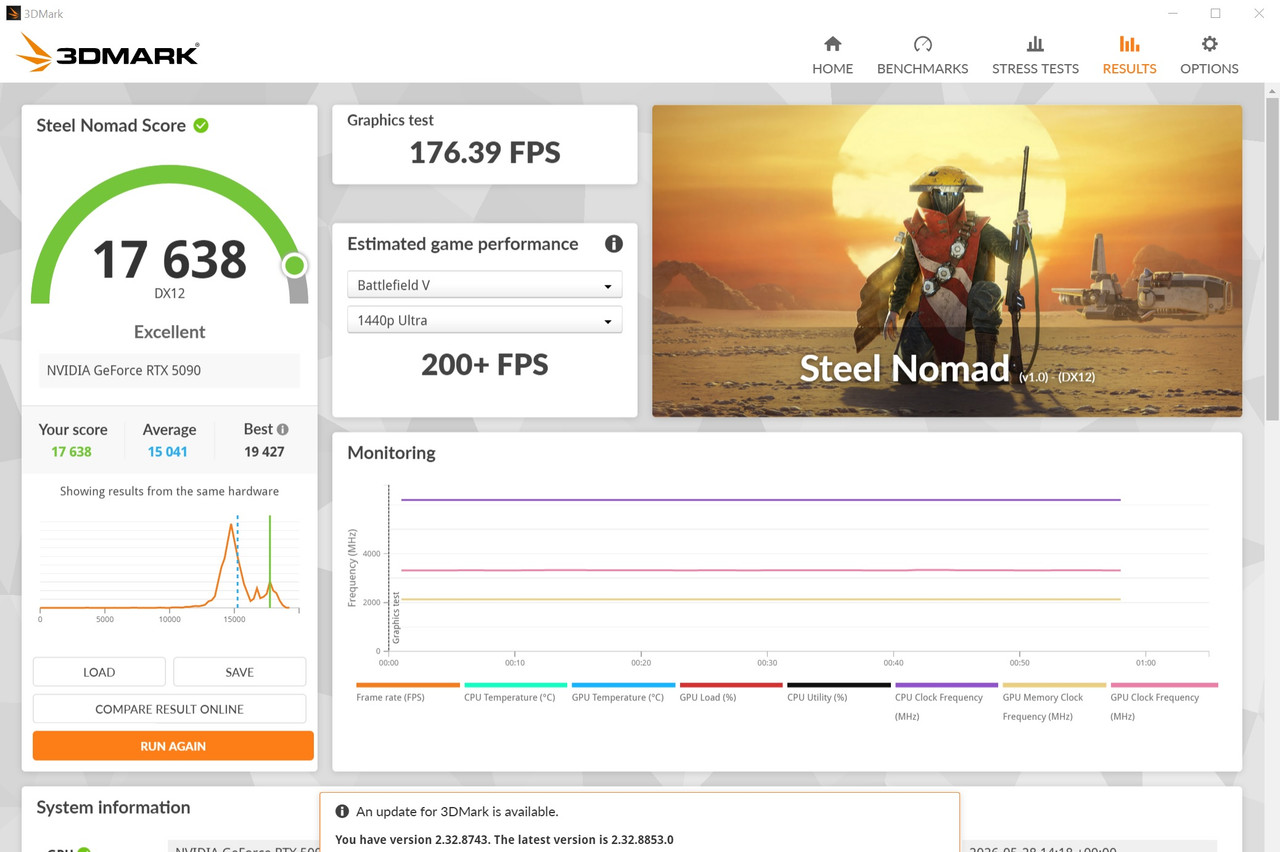This screenshot has width=1280, height=852.
Task: Toggle the GPU Temperature legend swatch
Action: (x=623, y=685)
